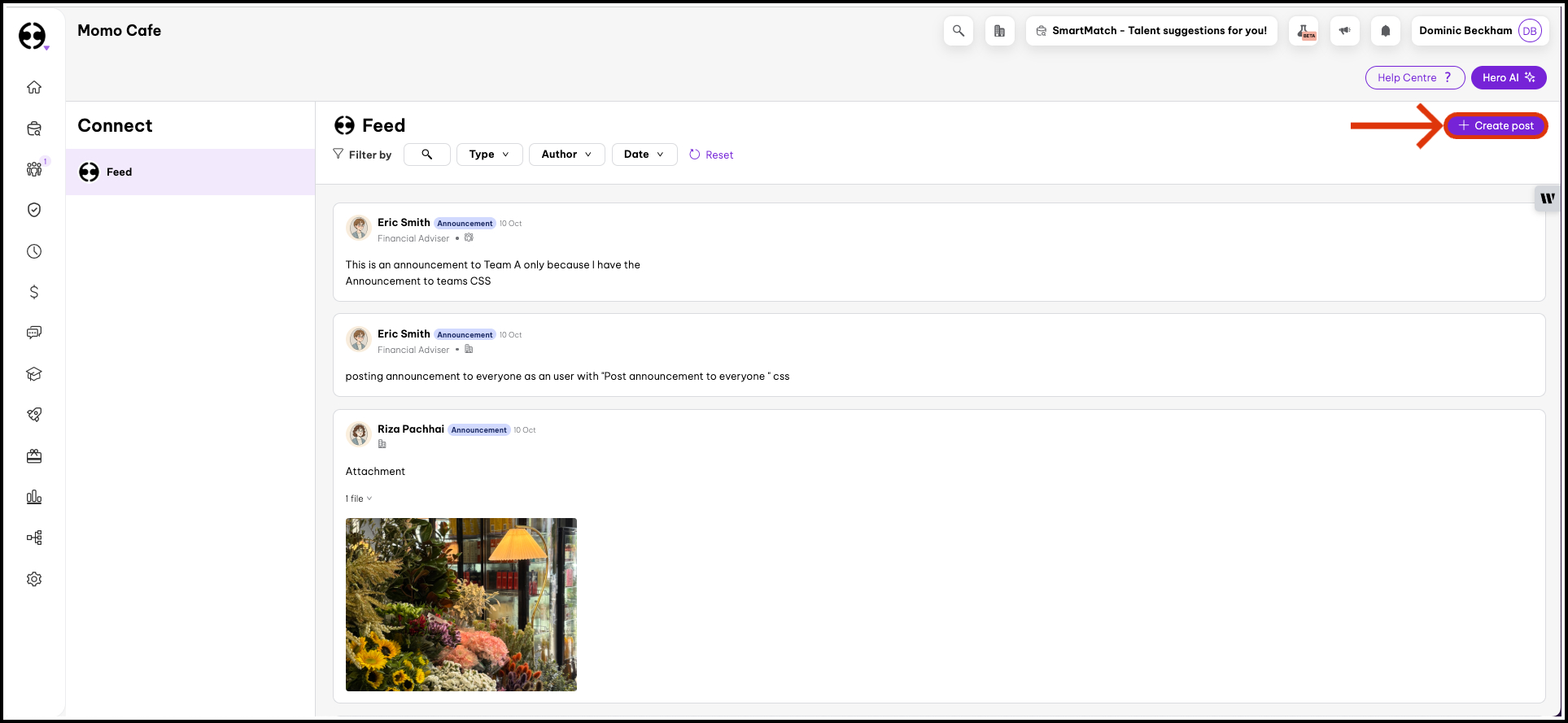The width and height of the screenshot is (1568, 723).
Task: Open the Date filter dropdown
Action: pos(644,155)
